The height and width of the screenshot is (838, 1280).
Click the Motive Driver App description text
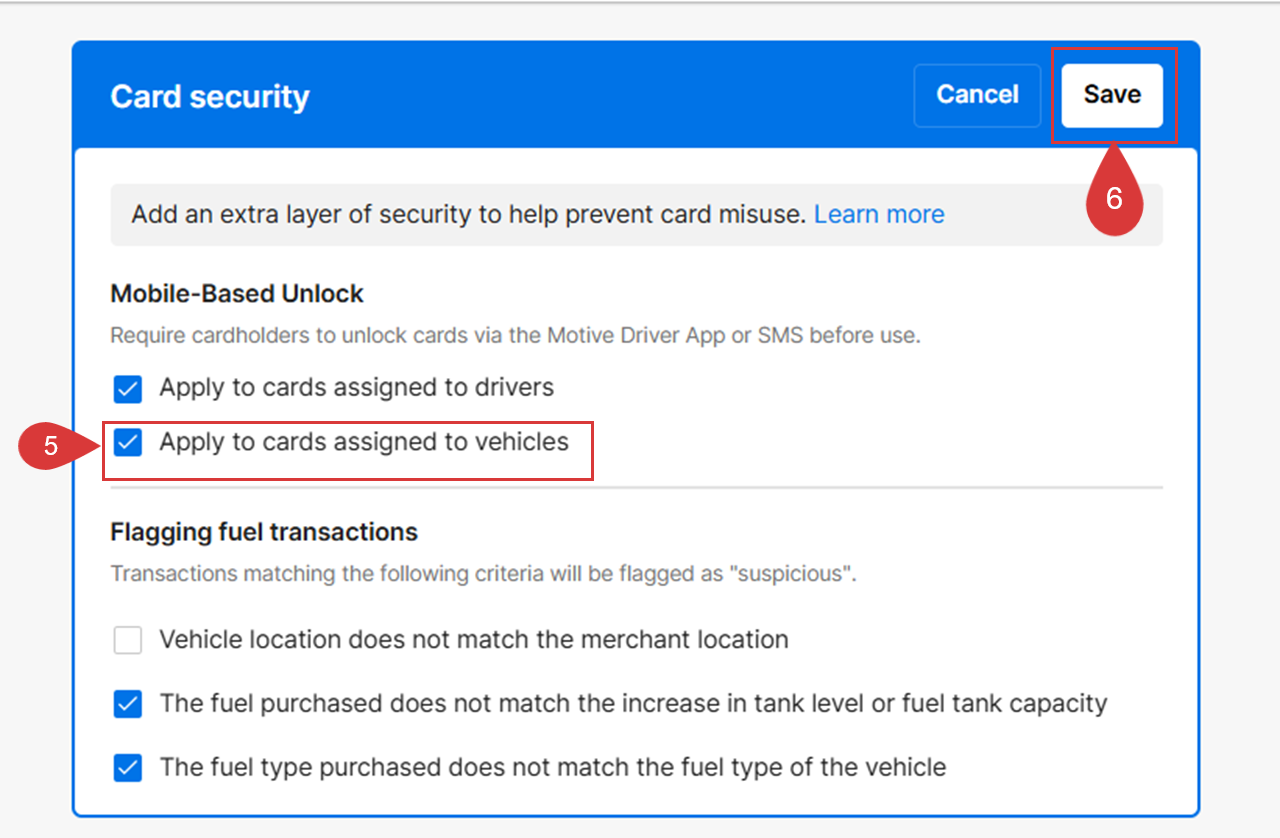pyautogui.click(x=515, y=336)
